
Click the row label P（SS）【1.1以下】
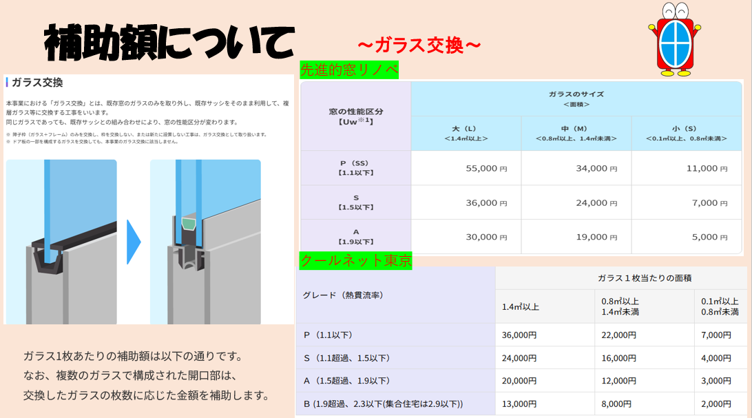356,168
